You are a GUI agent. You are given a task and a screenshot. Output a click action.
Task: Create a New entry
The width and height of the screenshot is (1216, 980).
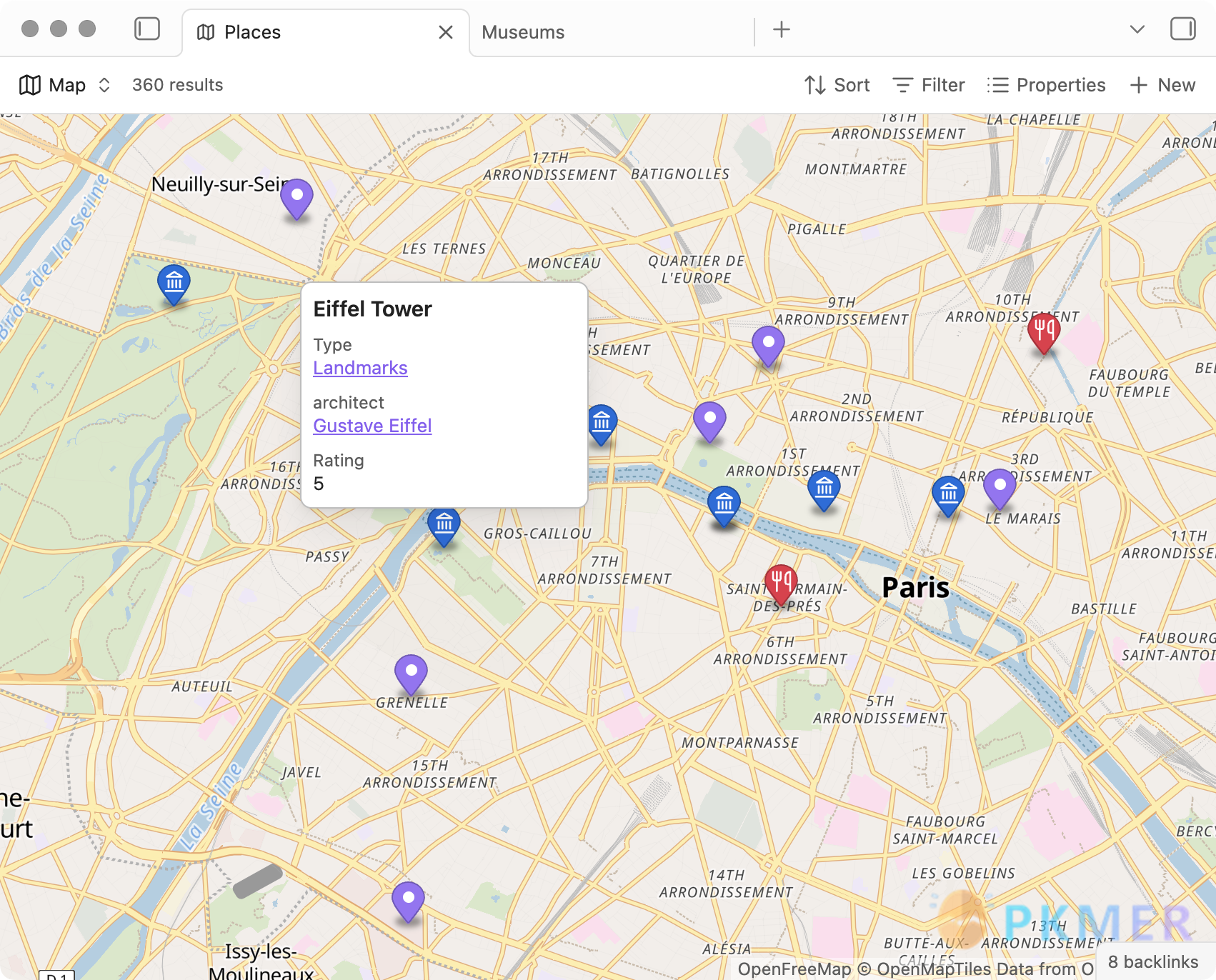(x=1162, y=85)
